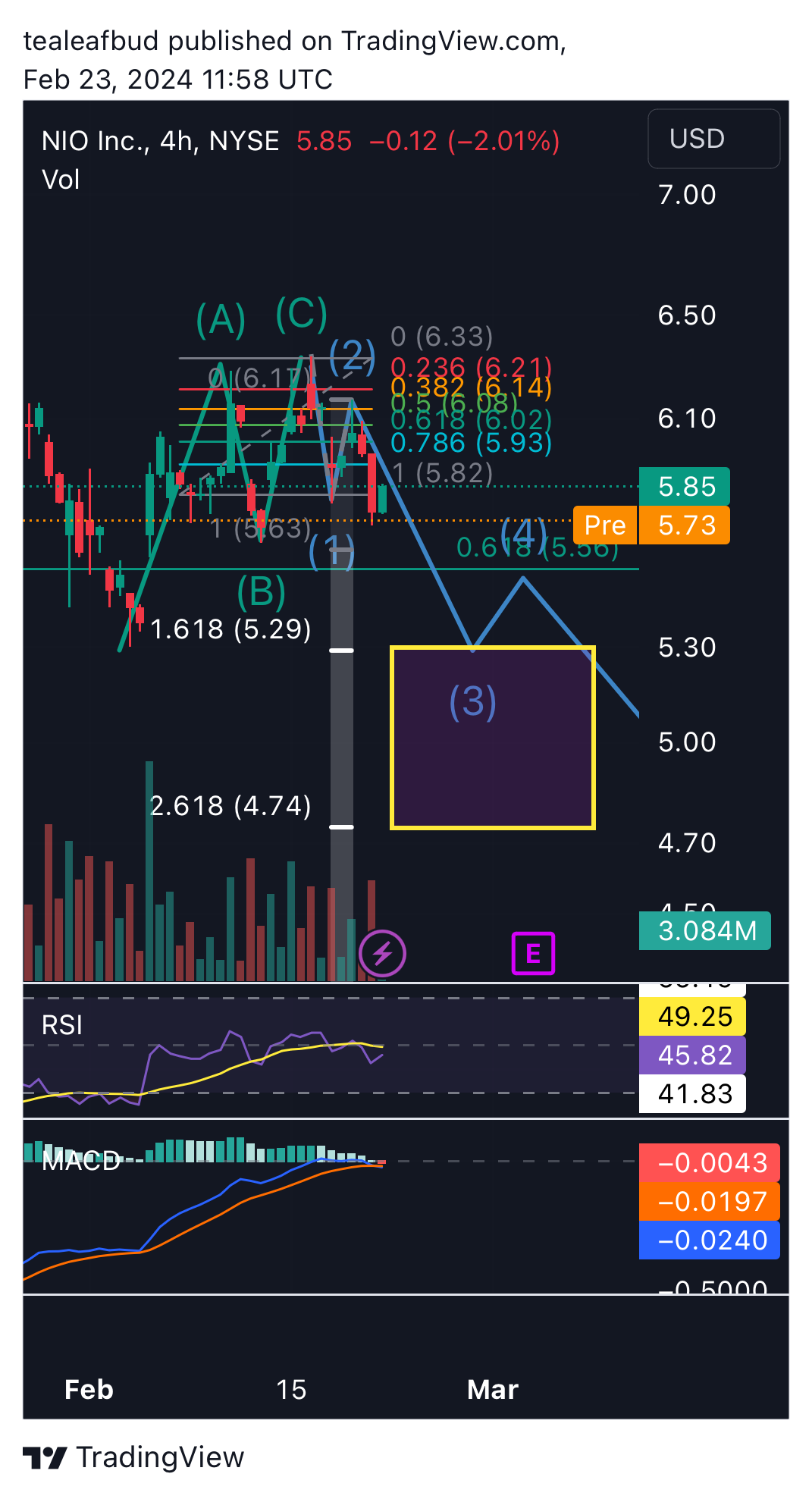Click the purple E earnings marker

coord(533,953)
